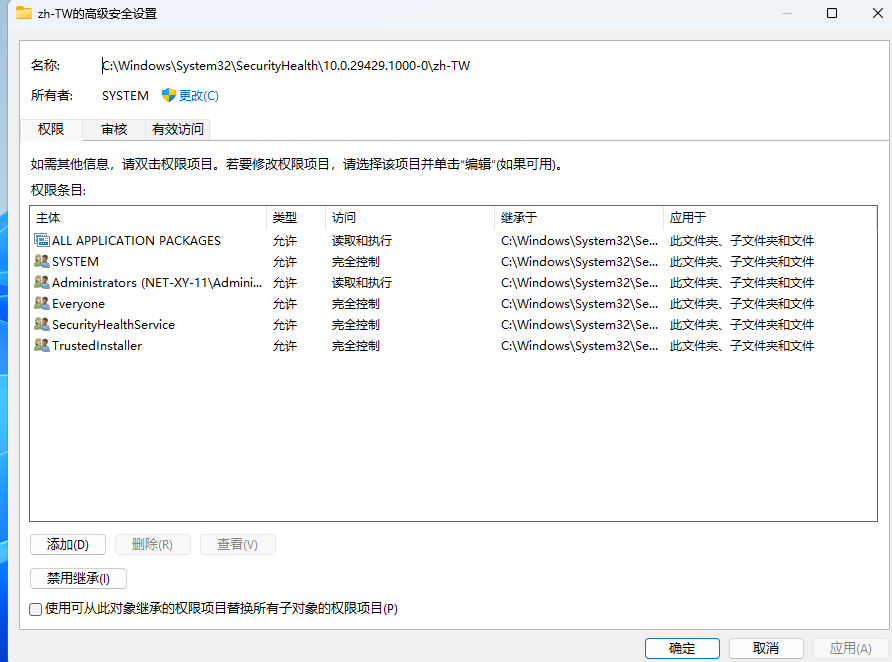Click the shield icon beside 更改
This screenshot has width=892, height=662.
pos(169,95)
